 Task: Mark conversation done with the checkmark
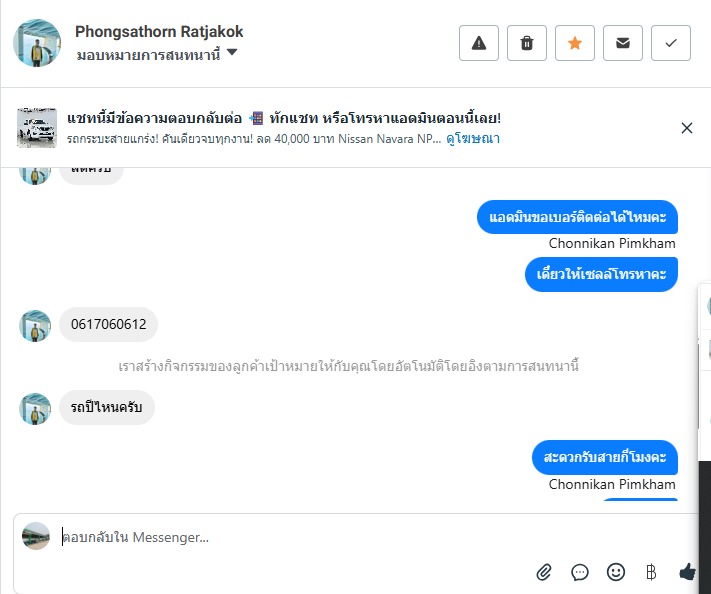(x=671, y=43)
